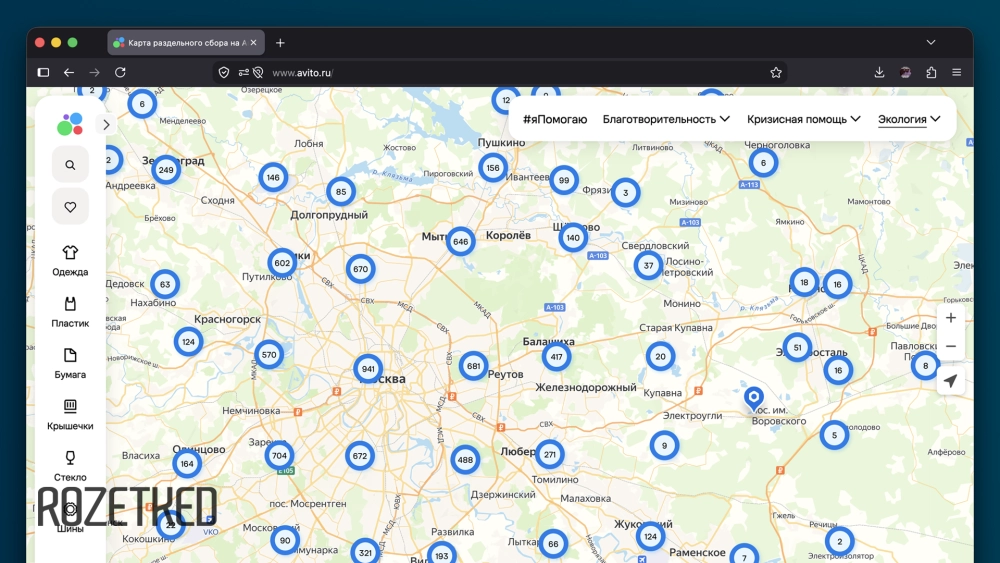Click the 99 cluster marker
The height and width of the screenshot is (563, 1000).
[x=564, y=180]
